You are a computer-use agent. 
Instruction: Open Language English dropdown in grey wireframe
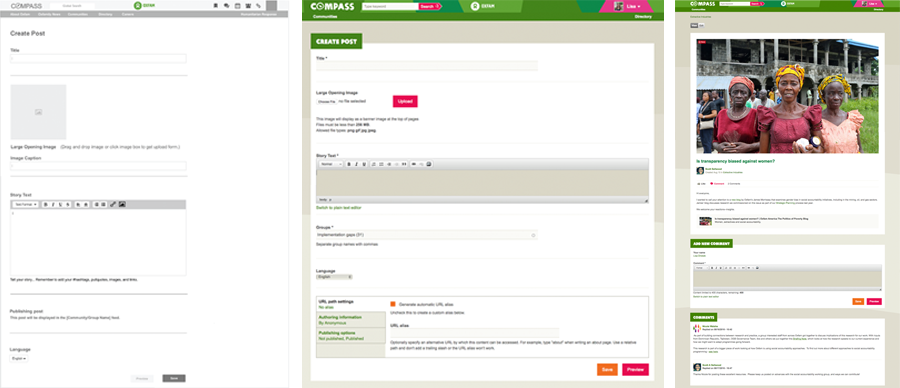[x=19, y=358]
